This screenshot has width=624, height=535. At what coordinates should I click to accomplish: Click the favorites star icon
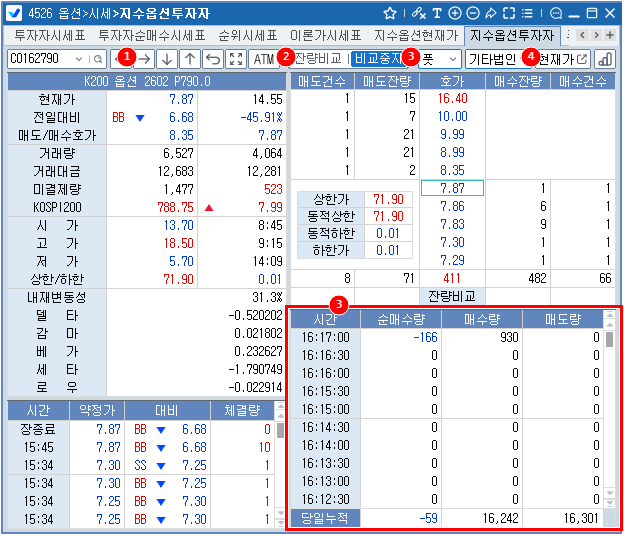click(390, 13)
